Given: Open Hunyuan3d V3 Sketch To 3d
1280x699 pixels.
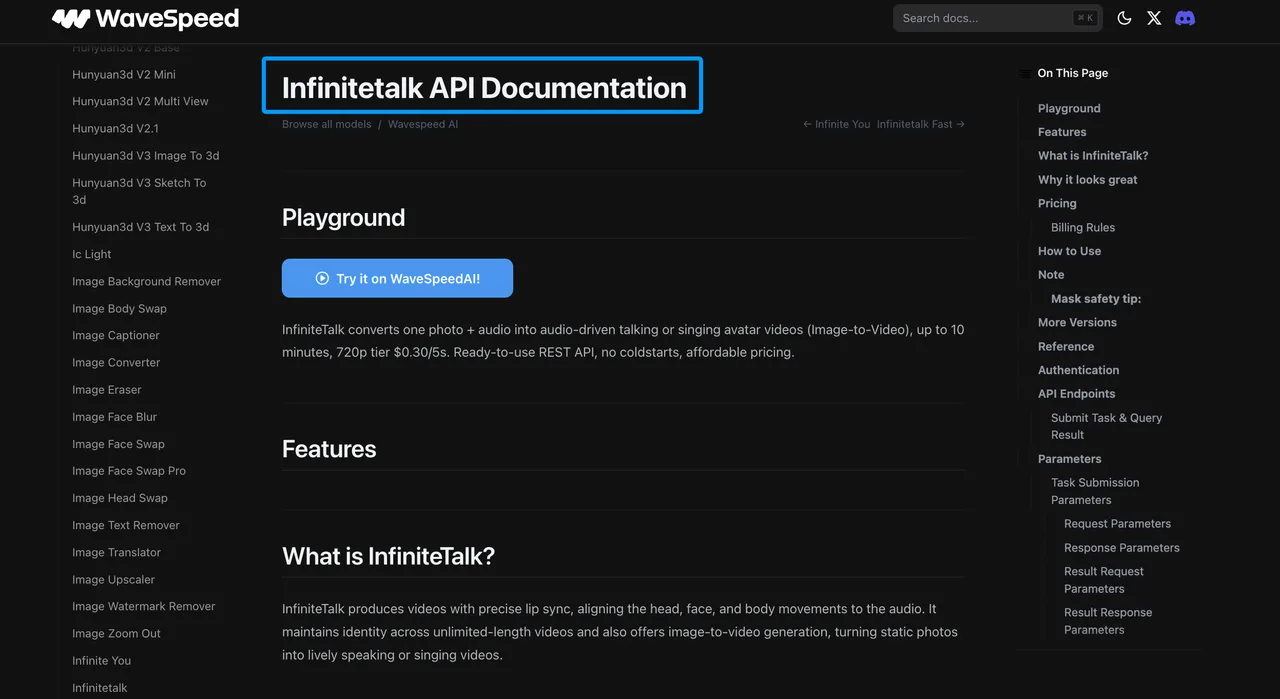Looking at the screenshot, I should 139,191.
